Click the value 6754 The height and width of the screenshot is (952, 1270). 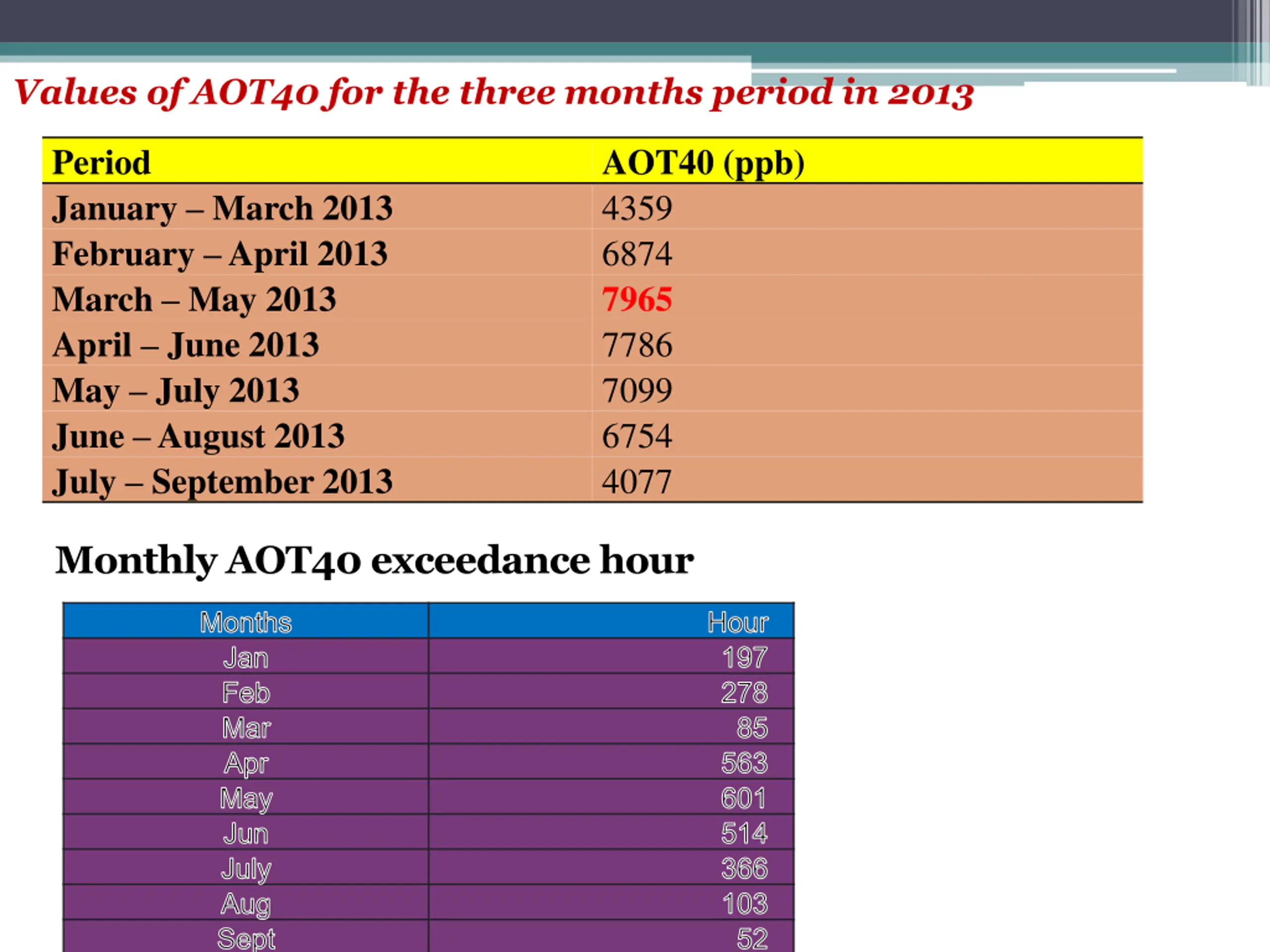(x=636, y=436)
